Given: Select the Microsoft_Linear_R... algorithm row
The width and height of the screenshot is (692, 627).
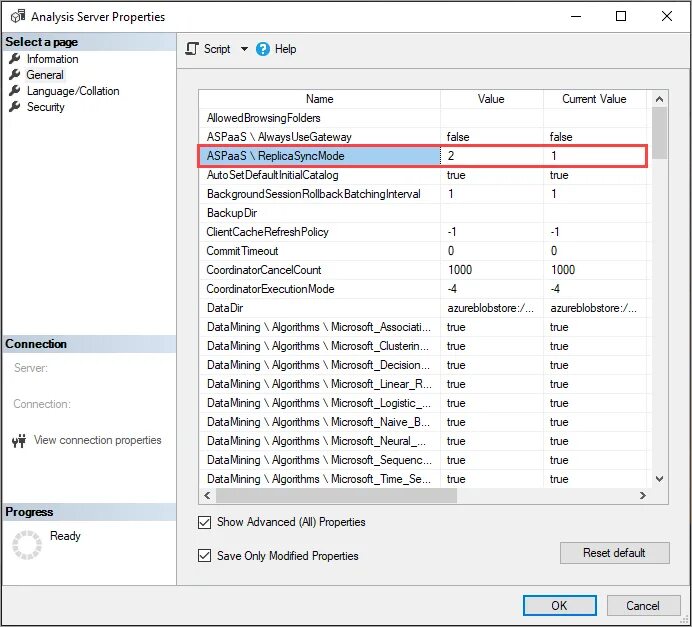Looking at the screenshot, I should 423,384.
